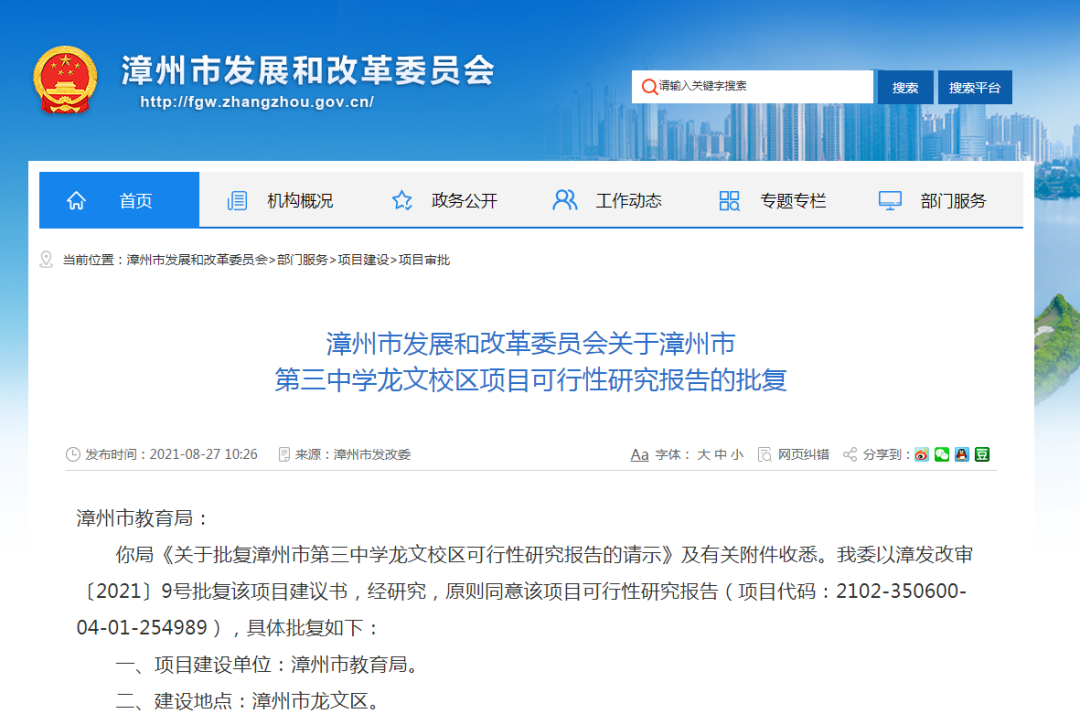This screenshot has height=714, width=1080.
Task: Click the 搜索 search button
Action: pyautogui.click(x=905, y=87)
